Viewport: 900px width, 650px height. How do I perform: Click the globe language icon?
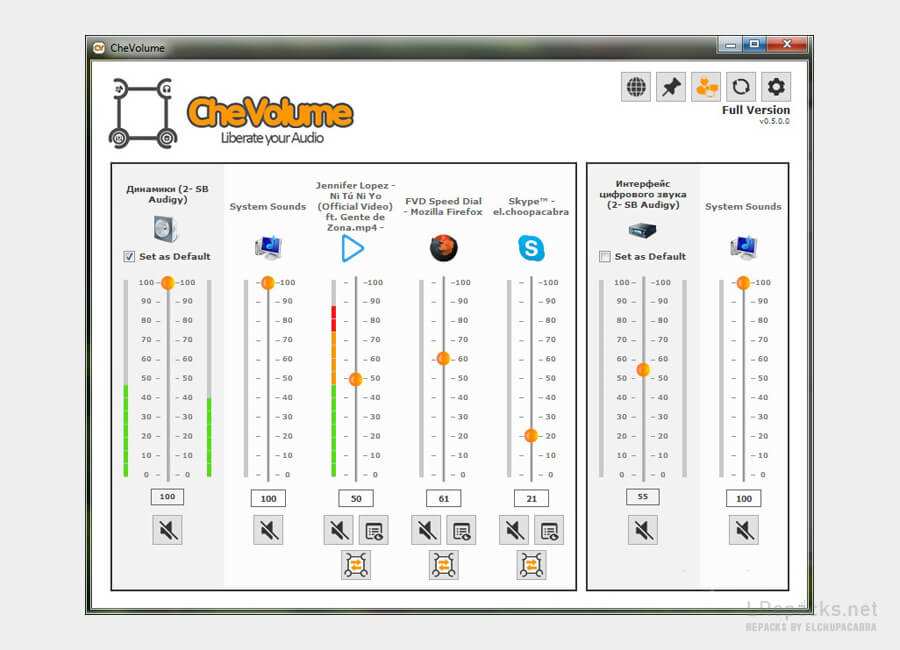[636, 87]
